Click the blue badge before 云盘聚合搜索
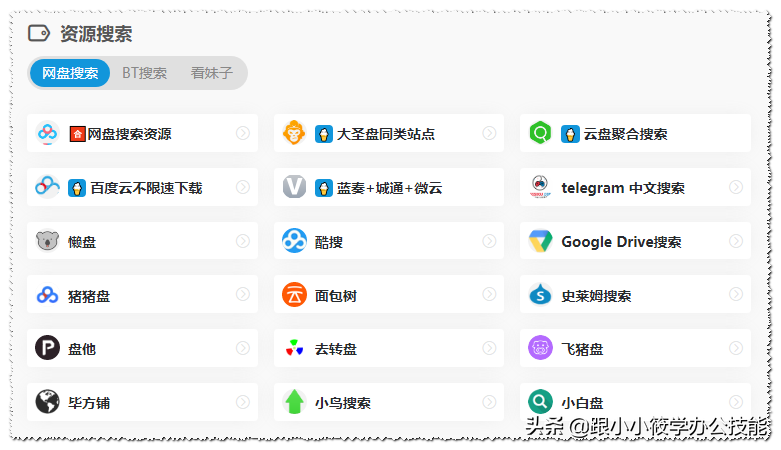The image size is (781, 450). coord(570,134)
